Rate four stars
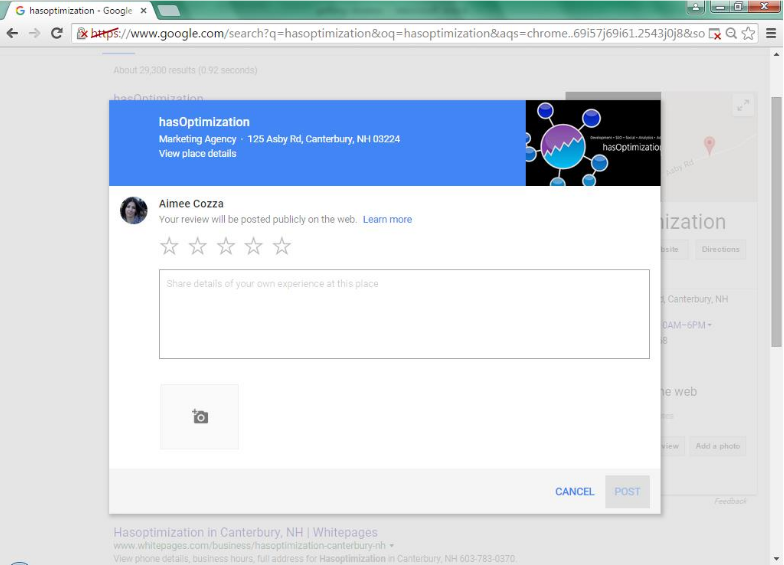 (254, 246)
